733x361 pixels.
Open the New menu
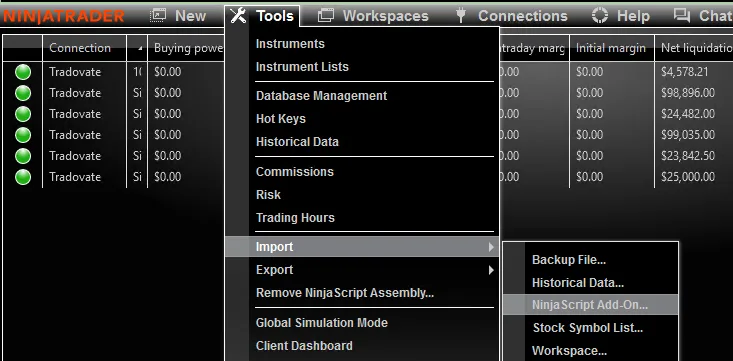tap(190, 16)
